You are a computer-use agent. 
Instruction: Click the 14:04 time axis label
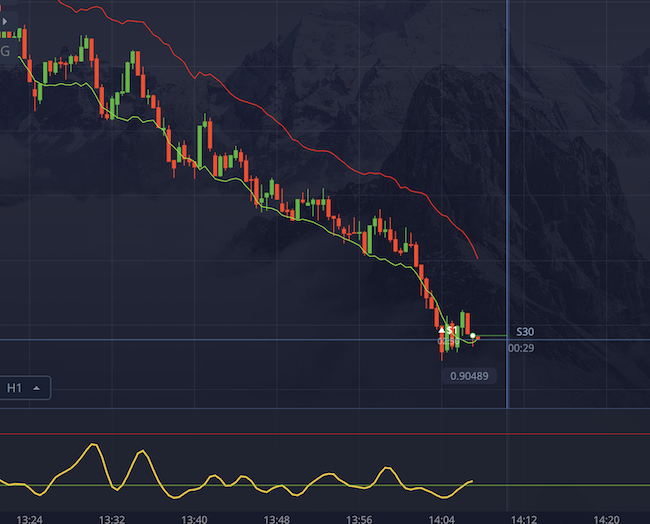[x=441, y=519]
